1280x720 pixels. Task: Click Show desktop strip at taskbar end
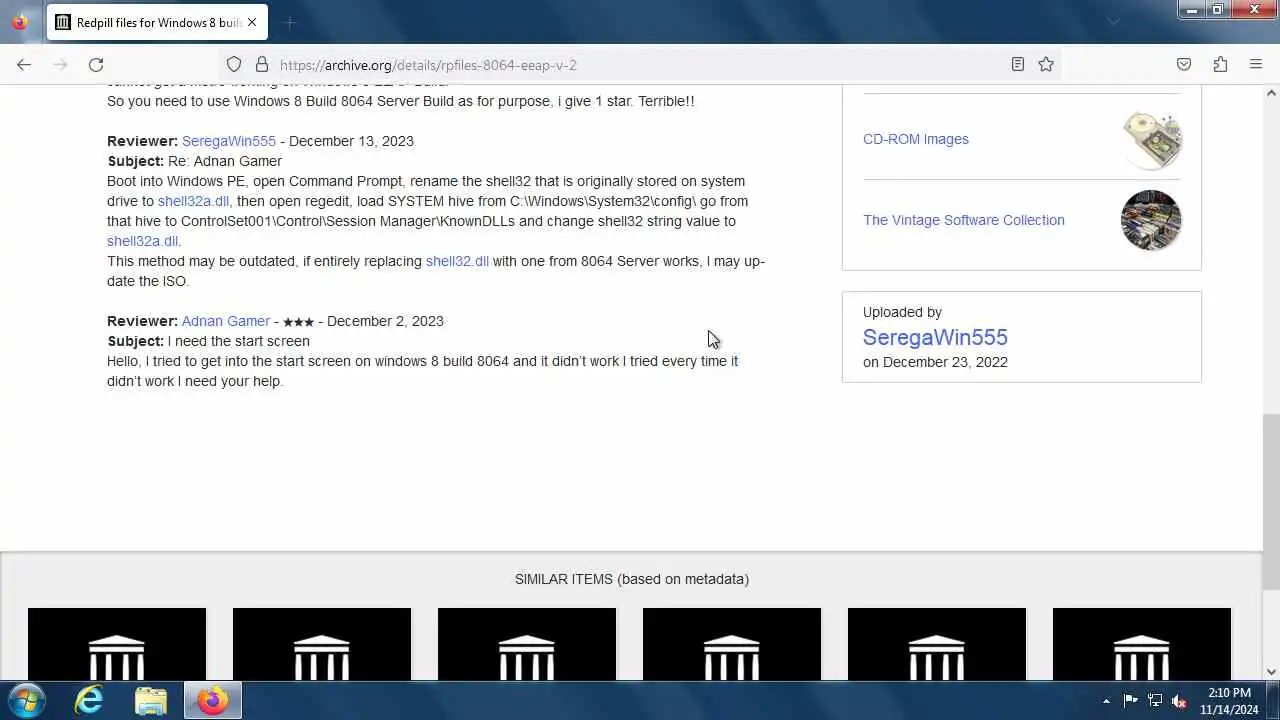coord(1273,700)
